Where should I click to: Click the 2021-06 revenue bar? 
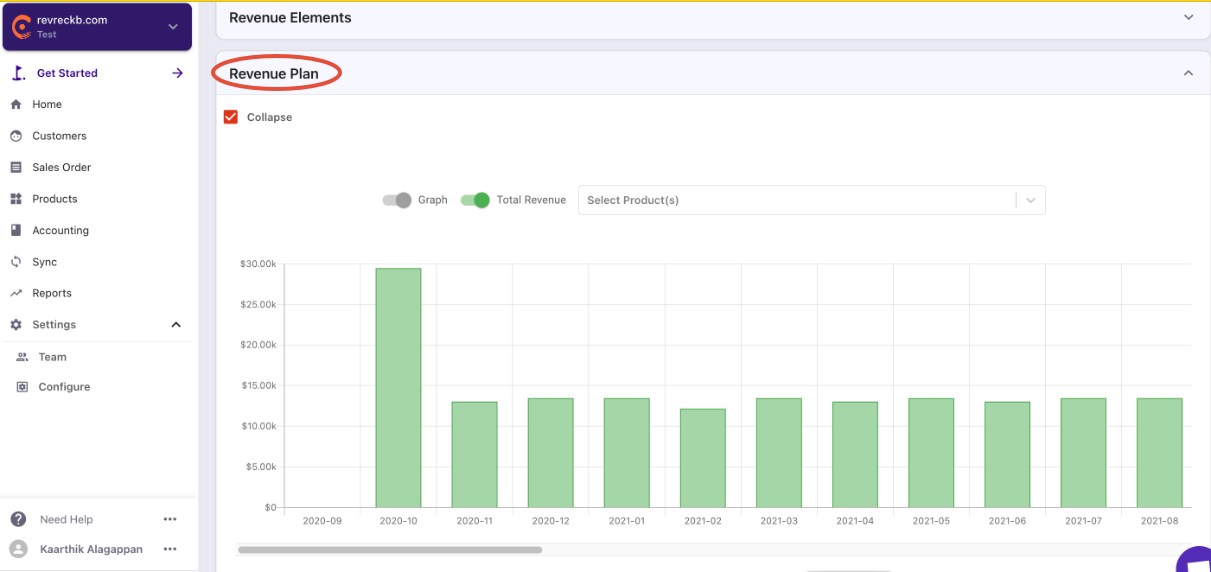[1007, 455]
